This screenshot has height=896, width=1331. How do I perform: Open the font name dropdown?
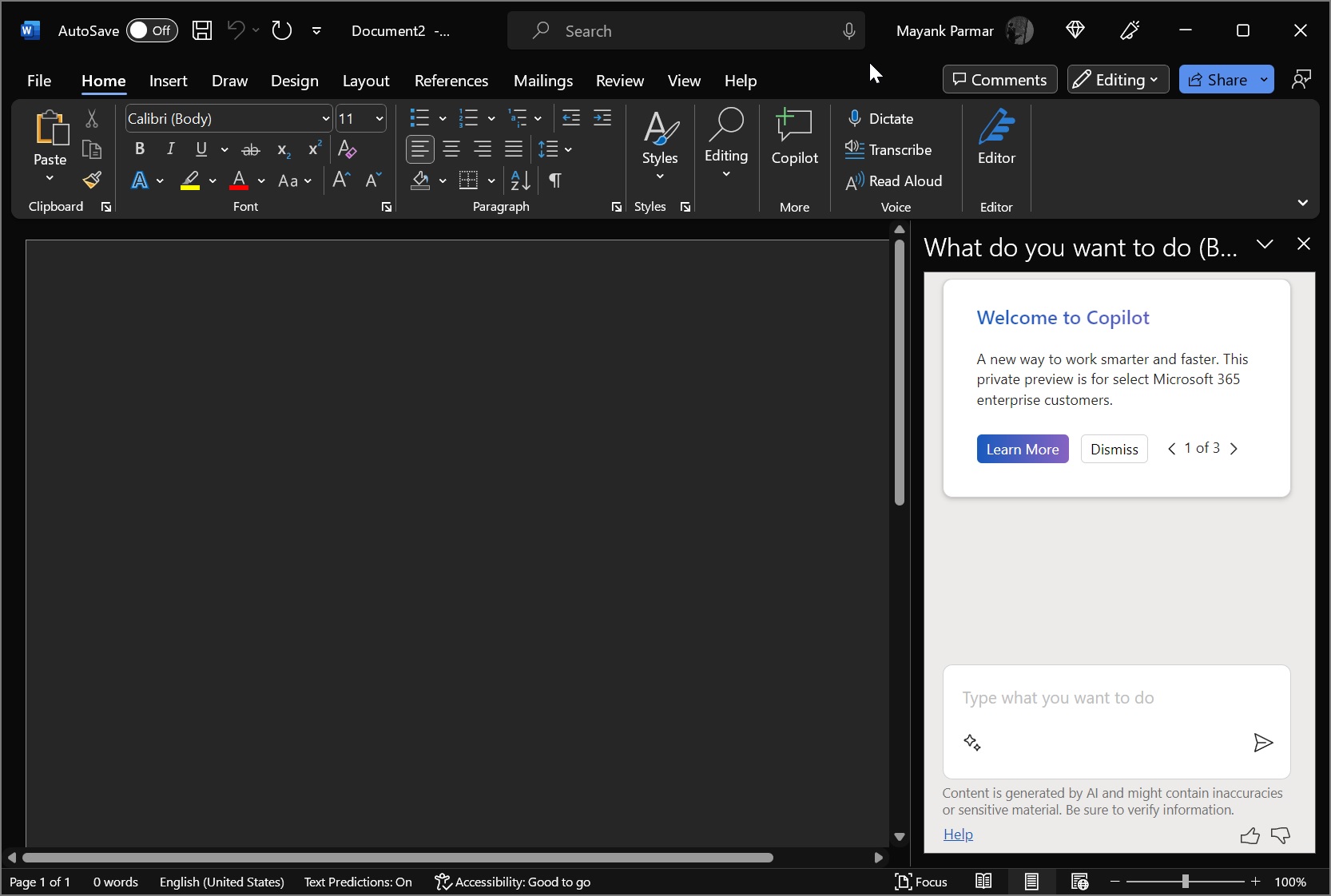(325, 118)
